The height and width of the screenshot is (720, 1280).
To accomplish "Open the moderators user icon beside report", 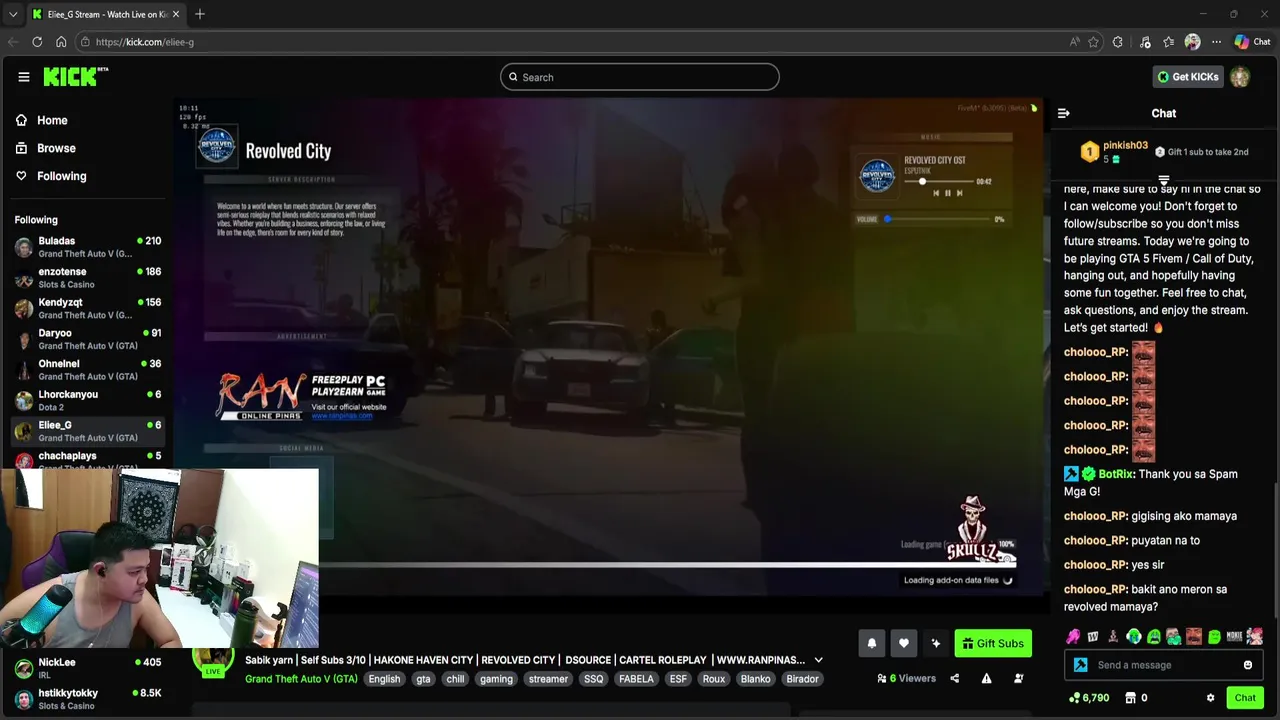I will [x=1018, y=678].
